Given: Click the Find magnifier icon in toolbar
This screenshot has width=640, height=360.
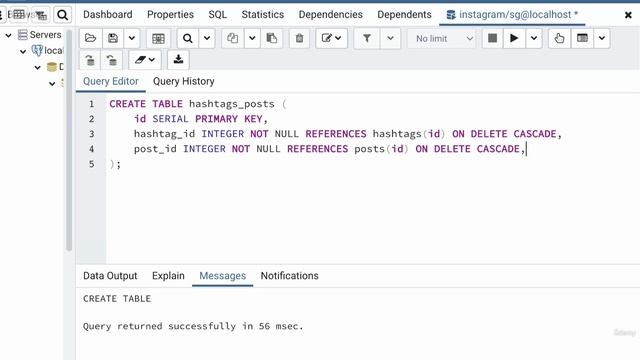Looking at the screenshot, I should pos(188,38).
